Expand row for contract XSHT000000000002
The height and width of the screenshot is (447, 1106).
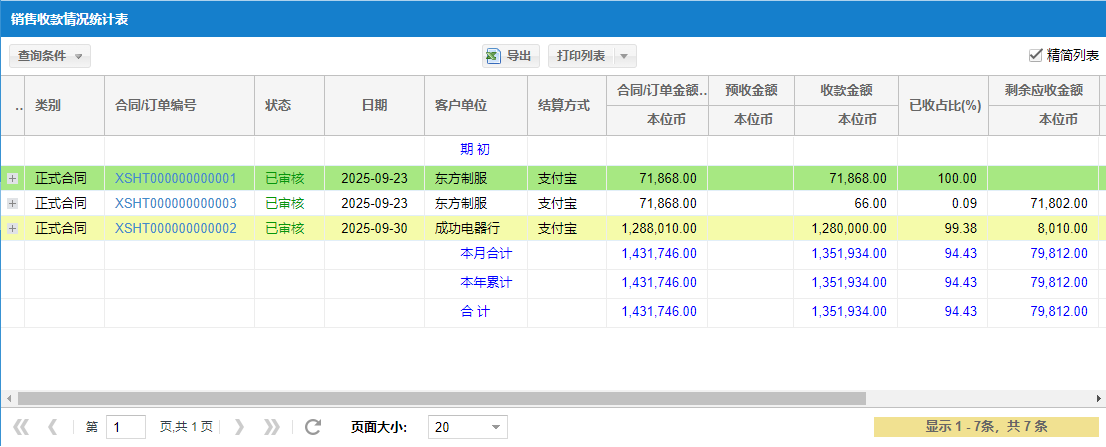click(x=13, y=228)
